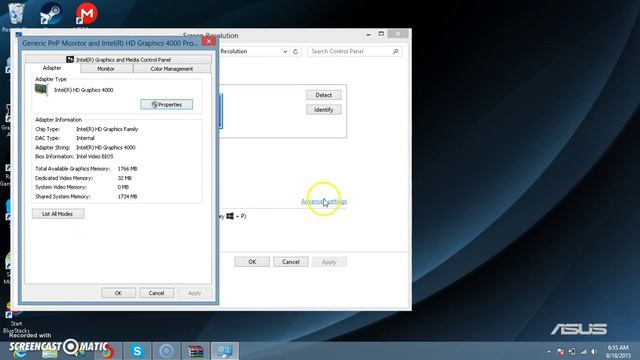640x360 pixels.
Task: Switch to the Intel(R) Graphics and Media Control Panel tab
Action: (x=118, y=60)
